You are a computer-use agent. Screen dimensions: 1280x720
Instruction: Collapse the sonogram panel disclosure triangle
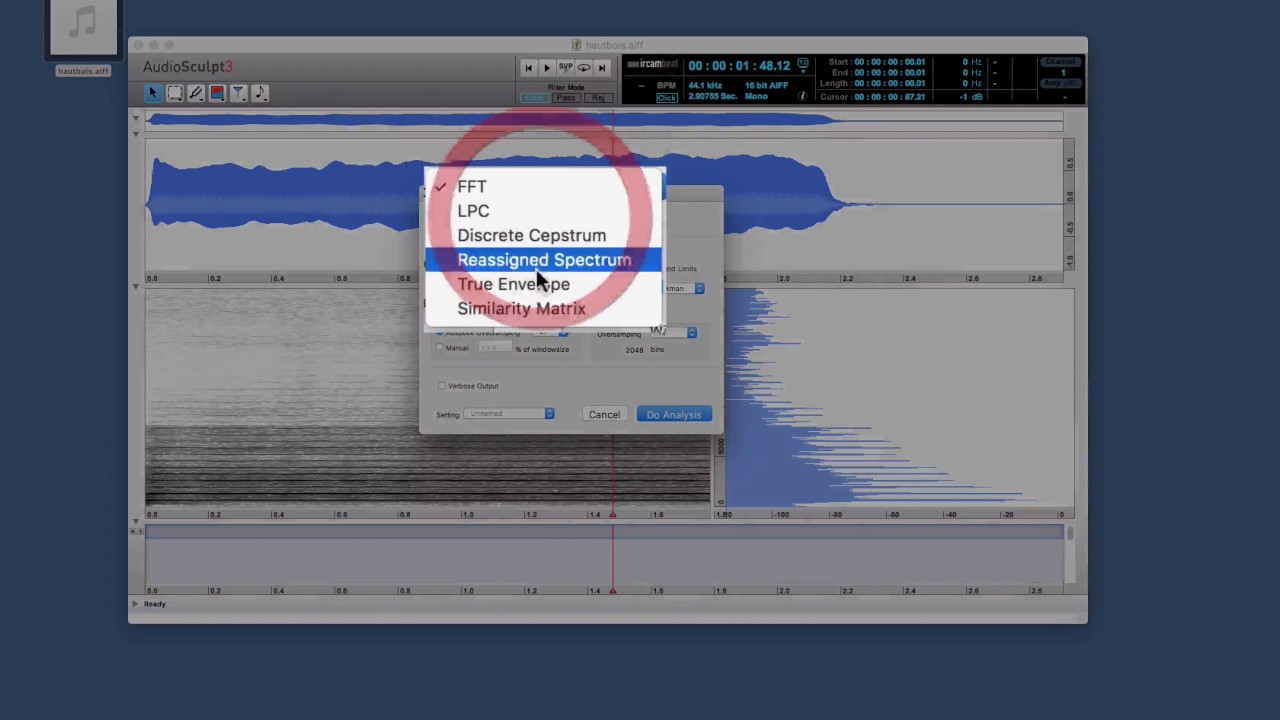pyautogui.click(x=136, y=287)
